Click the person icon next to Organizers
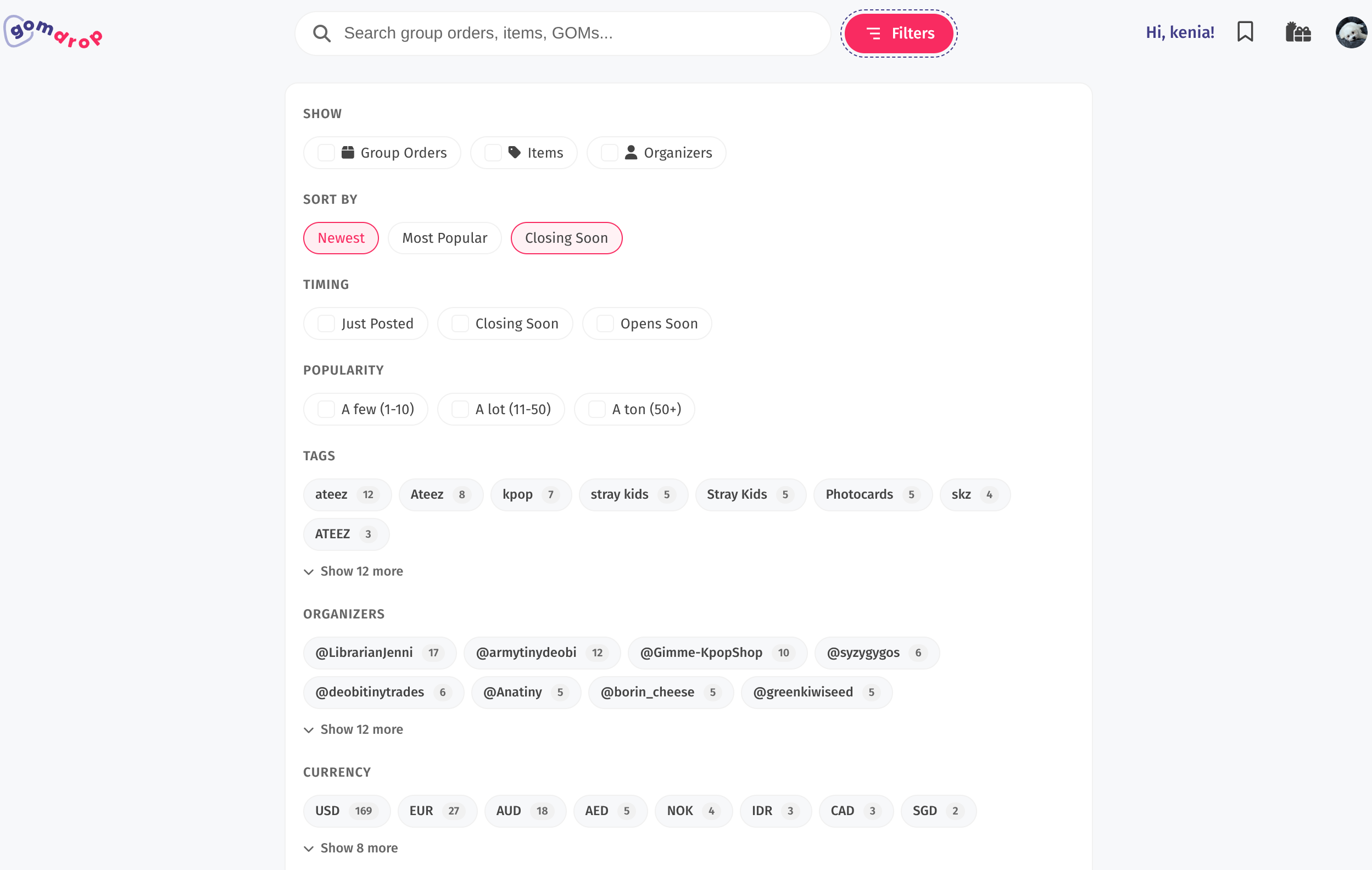This screenshot has width=1372, height=870. (630, 152)
